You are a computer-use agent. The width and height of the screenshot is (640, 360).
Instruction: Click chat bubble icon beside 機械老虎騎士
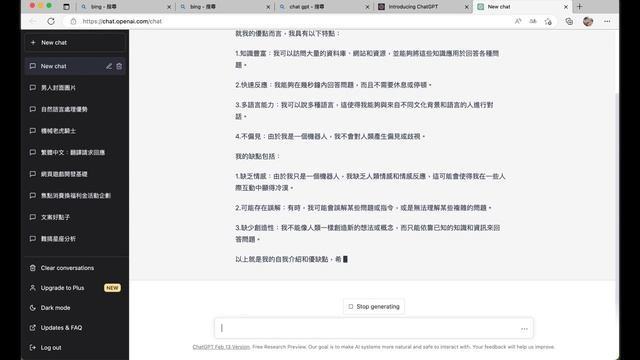(33, 131)
